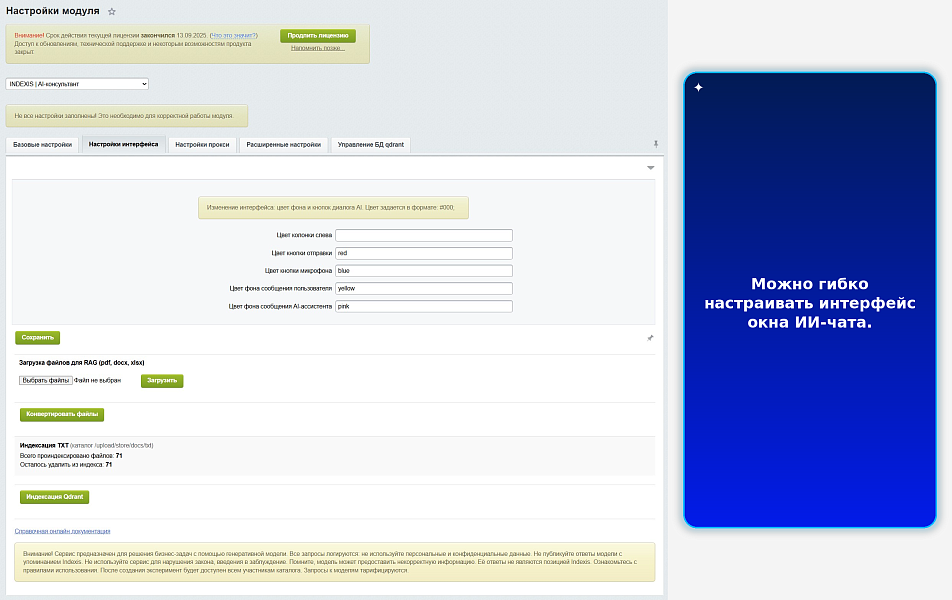This screenshot has height=600, width=952.
Task: Click the Индексация Qdrant button
Action: [x=55, y=497]
